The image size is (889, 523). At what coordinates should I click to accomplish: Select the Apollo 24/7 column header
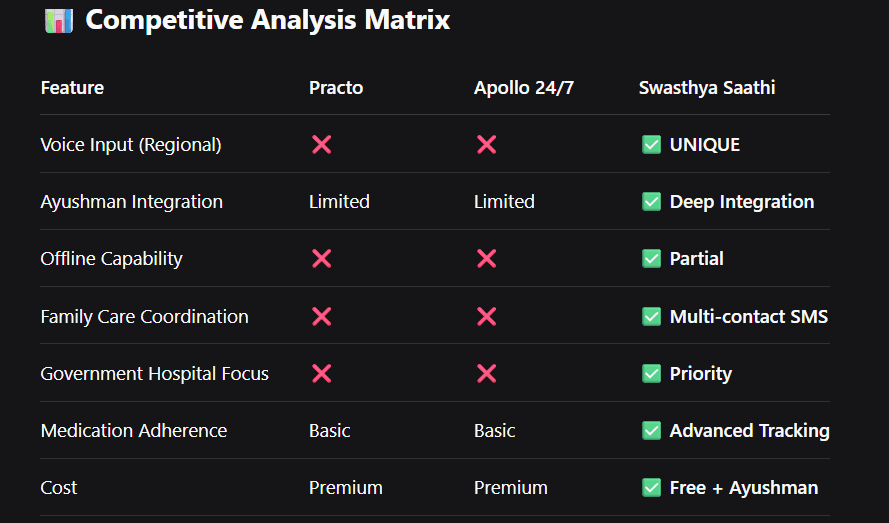[x=524, y=88]
